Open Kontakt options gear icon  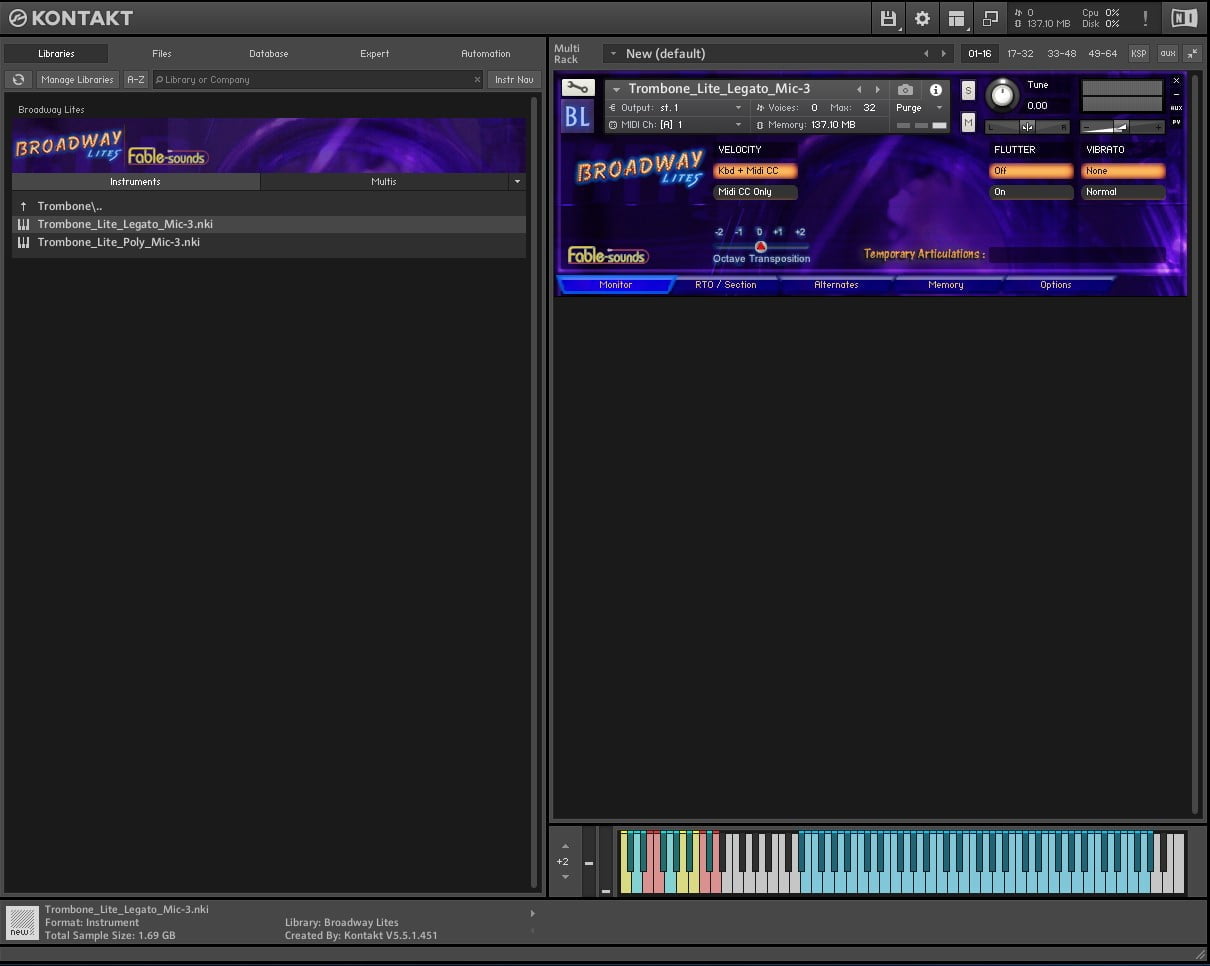tap(922, 18)
